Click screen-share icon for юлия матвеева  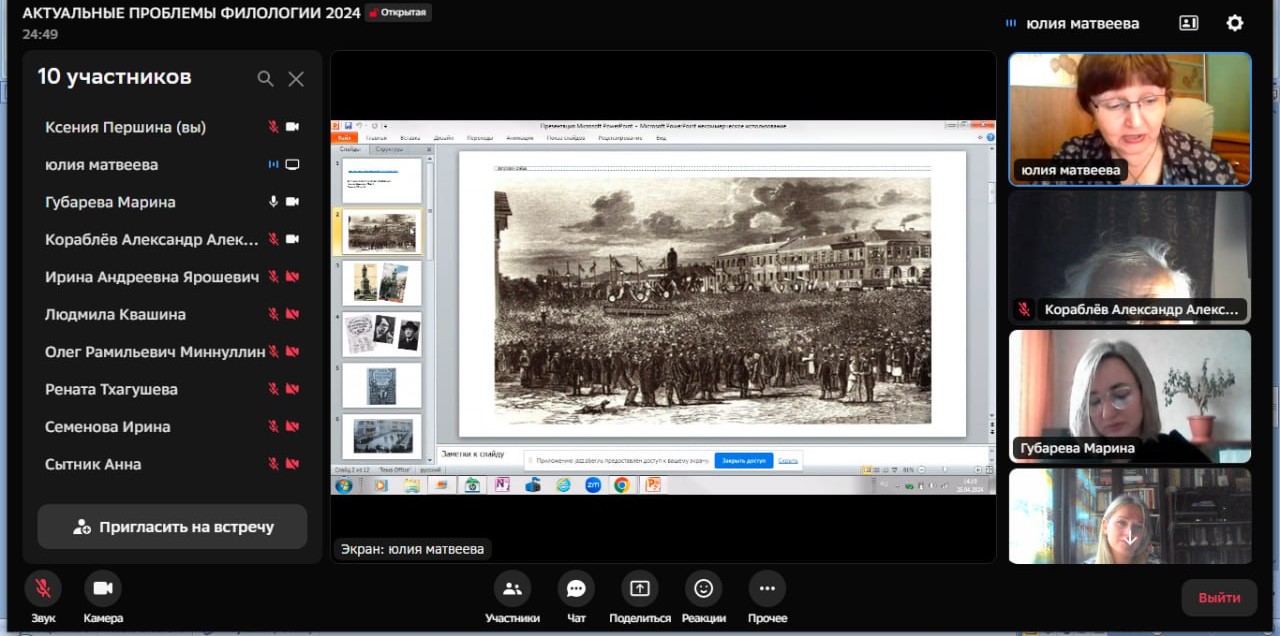click(292, 164)
